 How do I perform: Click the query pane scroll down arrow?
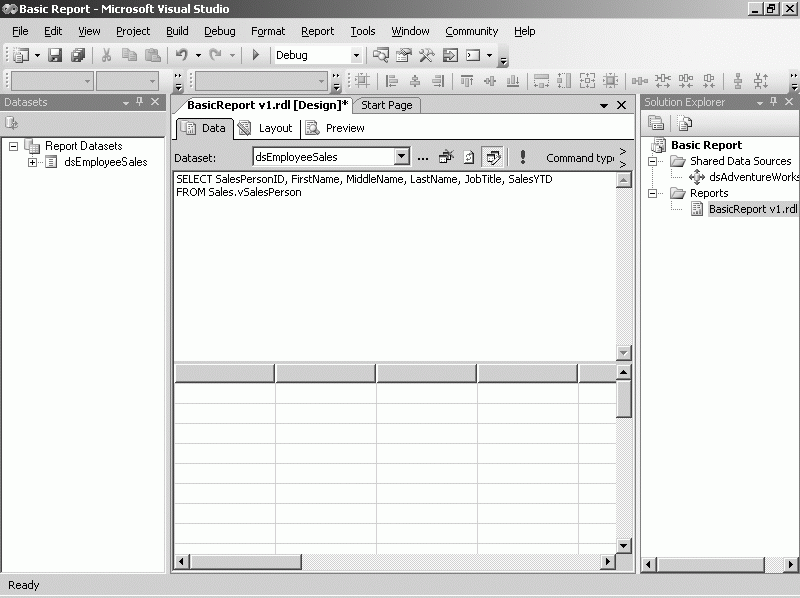pyautogui.click(x=623, y=353)
